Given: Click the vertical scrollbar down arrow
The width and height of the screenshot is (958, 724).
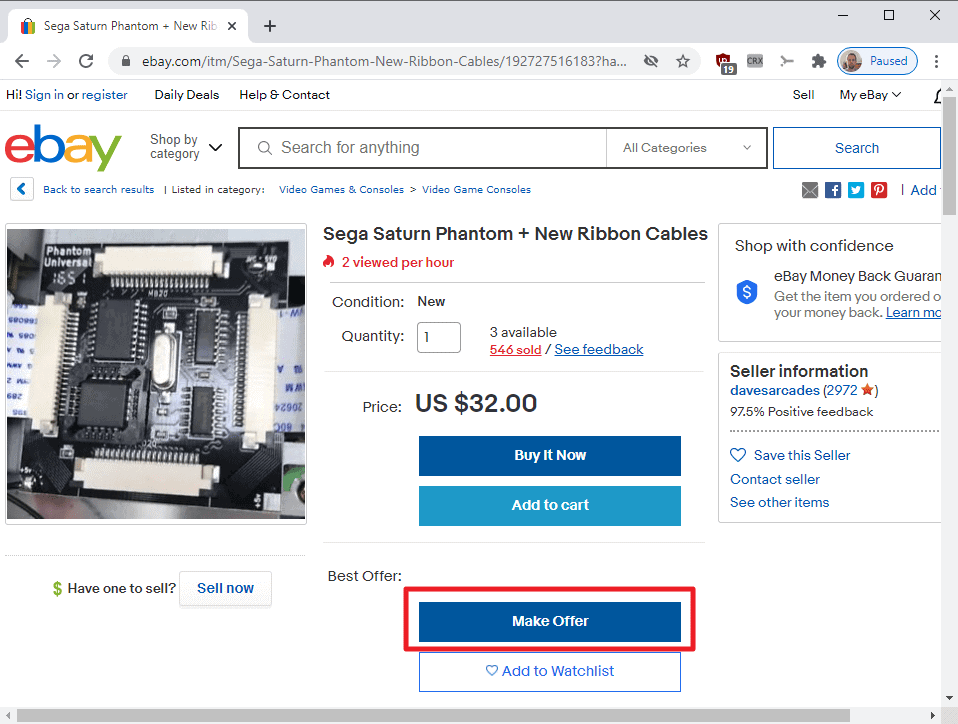Looking at the screenshot, I should [x=949, y=698].
